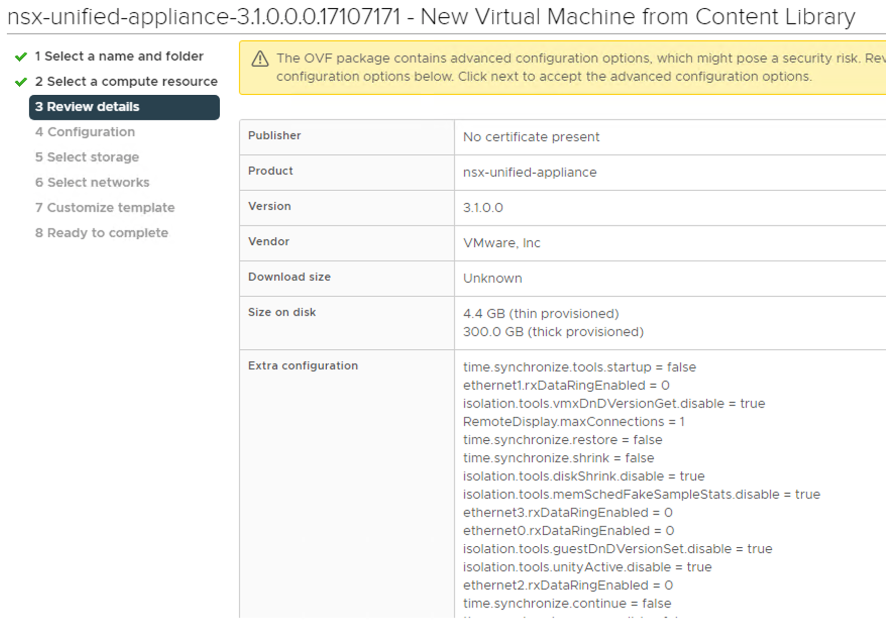Select 'isolation.tools.memSchedFakeSampleStats.disable = true' line
886x641 pixels.
click(641, 495)
